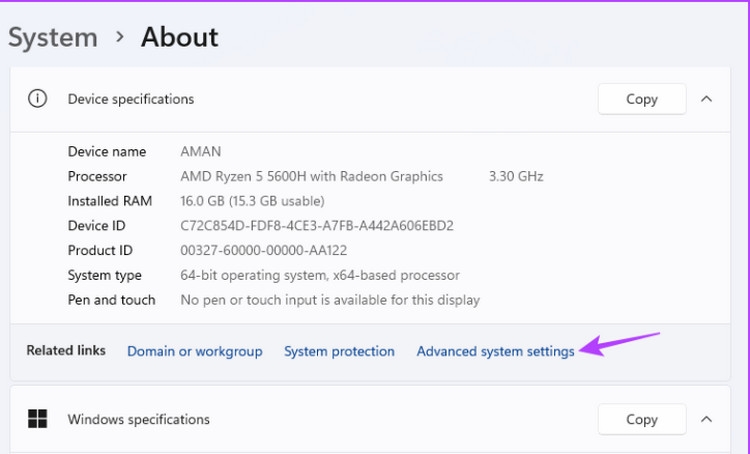Click the Device name label
Screen dimensions: 750x454
point(107,152)
